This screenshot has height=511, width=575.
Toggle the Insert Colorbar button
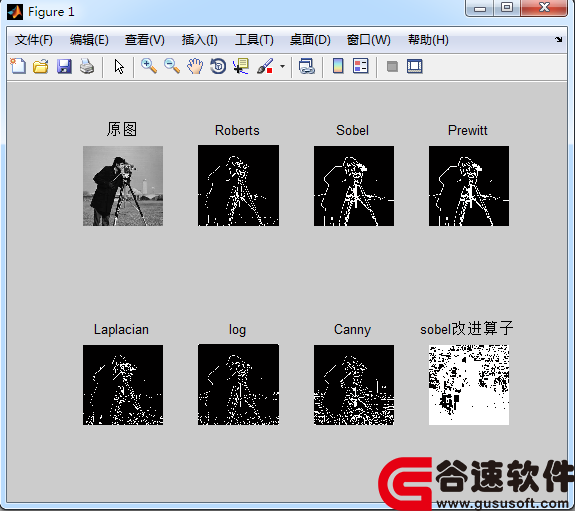338,66
